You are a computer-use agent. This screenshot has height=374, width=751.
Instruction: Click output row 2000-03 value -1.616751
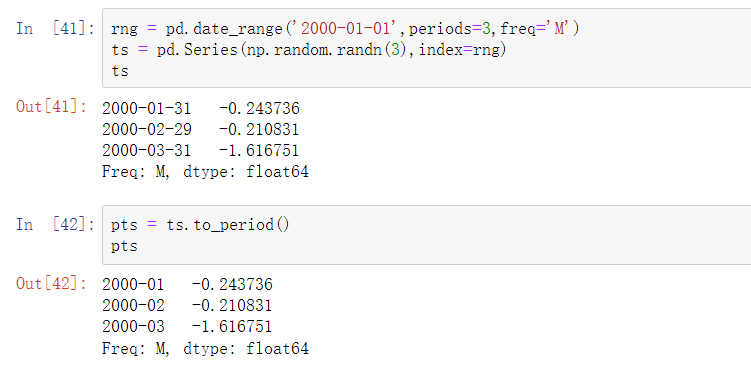click(232, 327)
